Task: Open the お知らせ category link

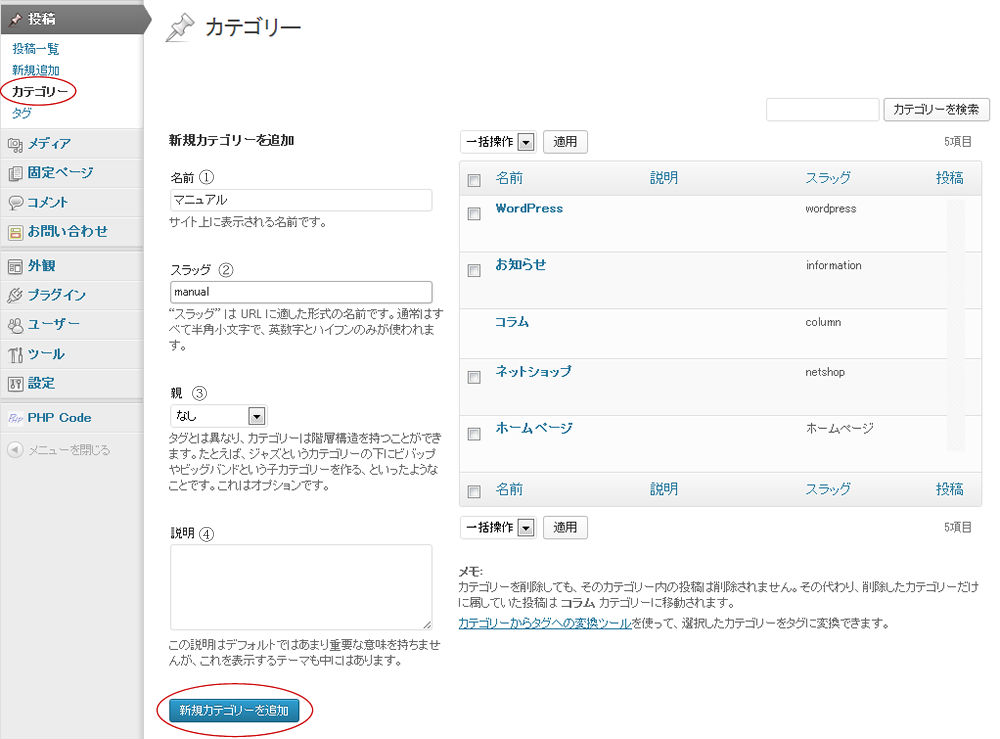Action: pos(521,265)
